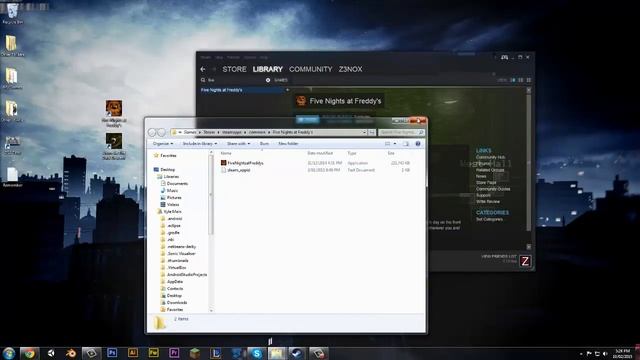640x360 pixels.
Task: Select Music in the Explorer navigation tree
Action: (x=169, y=191)
